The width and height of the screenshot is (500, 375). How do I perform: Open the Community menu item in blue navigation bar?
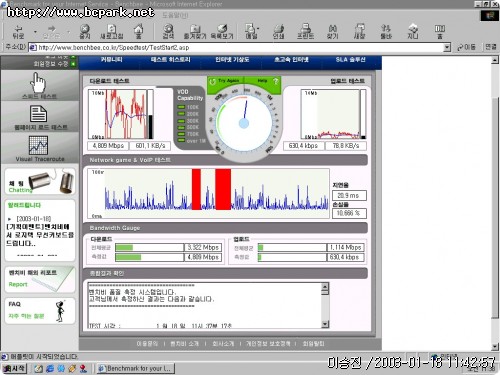click(x=112, y=60)
